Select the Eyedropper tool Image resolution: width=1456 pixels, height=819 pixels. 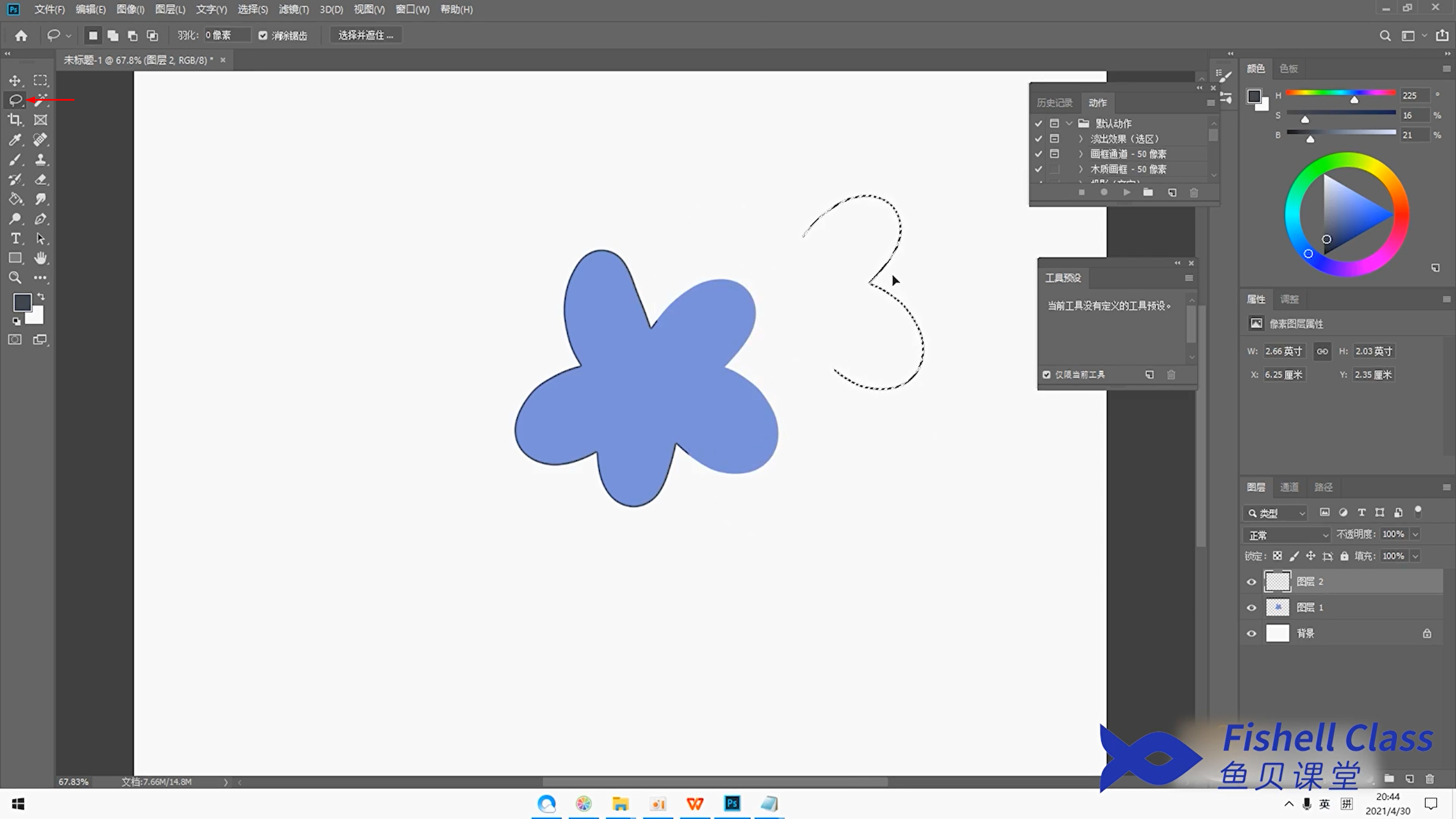[x=15, y=140]
